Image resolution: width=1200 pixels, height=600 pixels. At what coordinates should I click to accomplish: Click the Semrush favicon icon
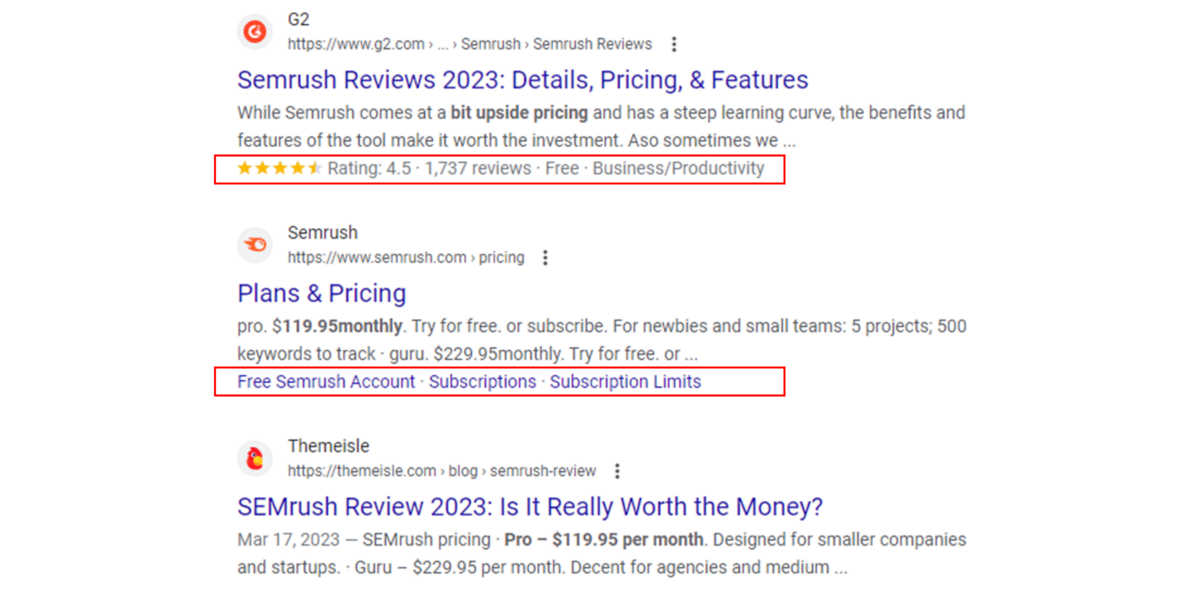[x=254, y=244]
